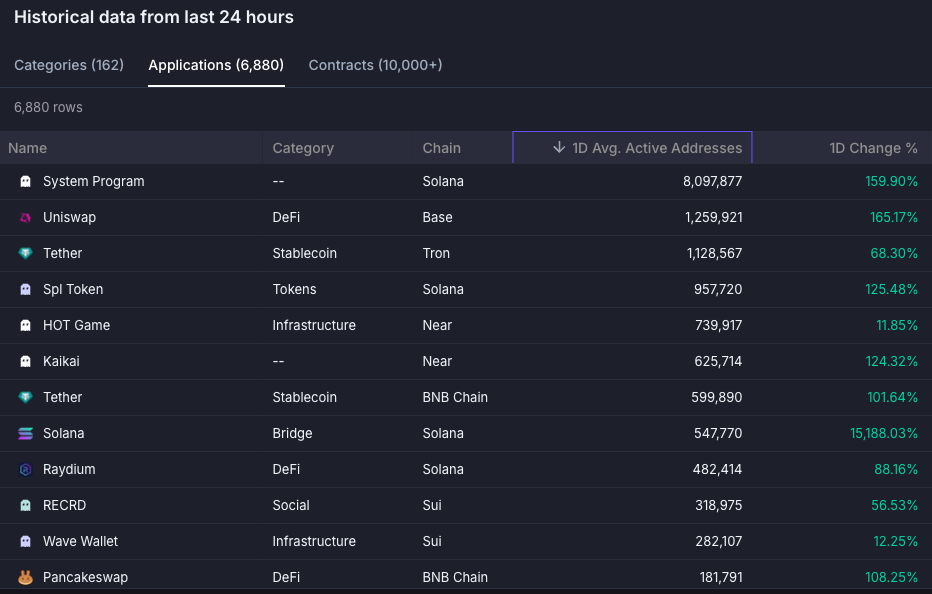
Task: Click the 599,890 active addresses value
Action: 716,397
